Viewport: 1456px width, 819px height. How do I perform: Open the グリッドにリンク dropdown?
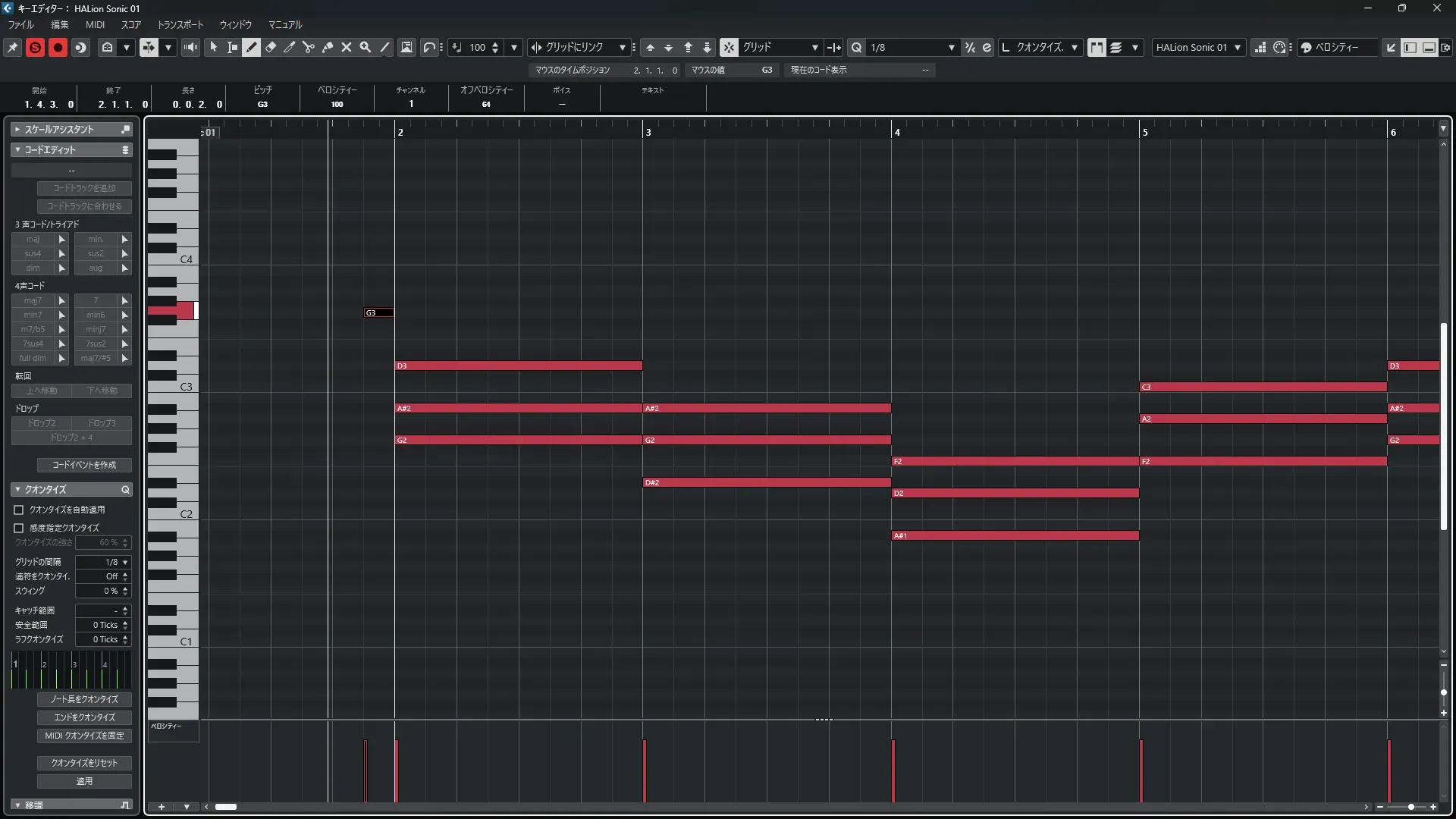[x=580, y=47]
